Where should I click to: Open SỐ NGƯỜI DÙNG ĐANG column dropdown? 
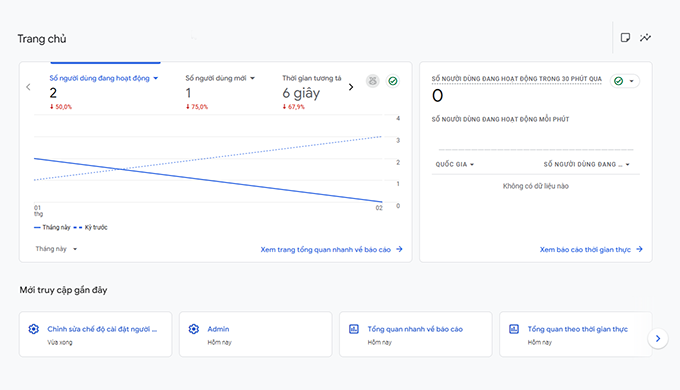[x=586, y=164]
